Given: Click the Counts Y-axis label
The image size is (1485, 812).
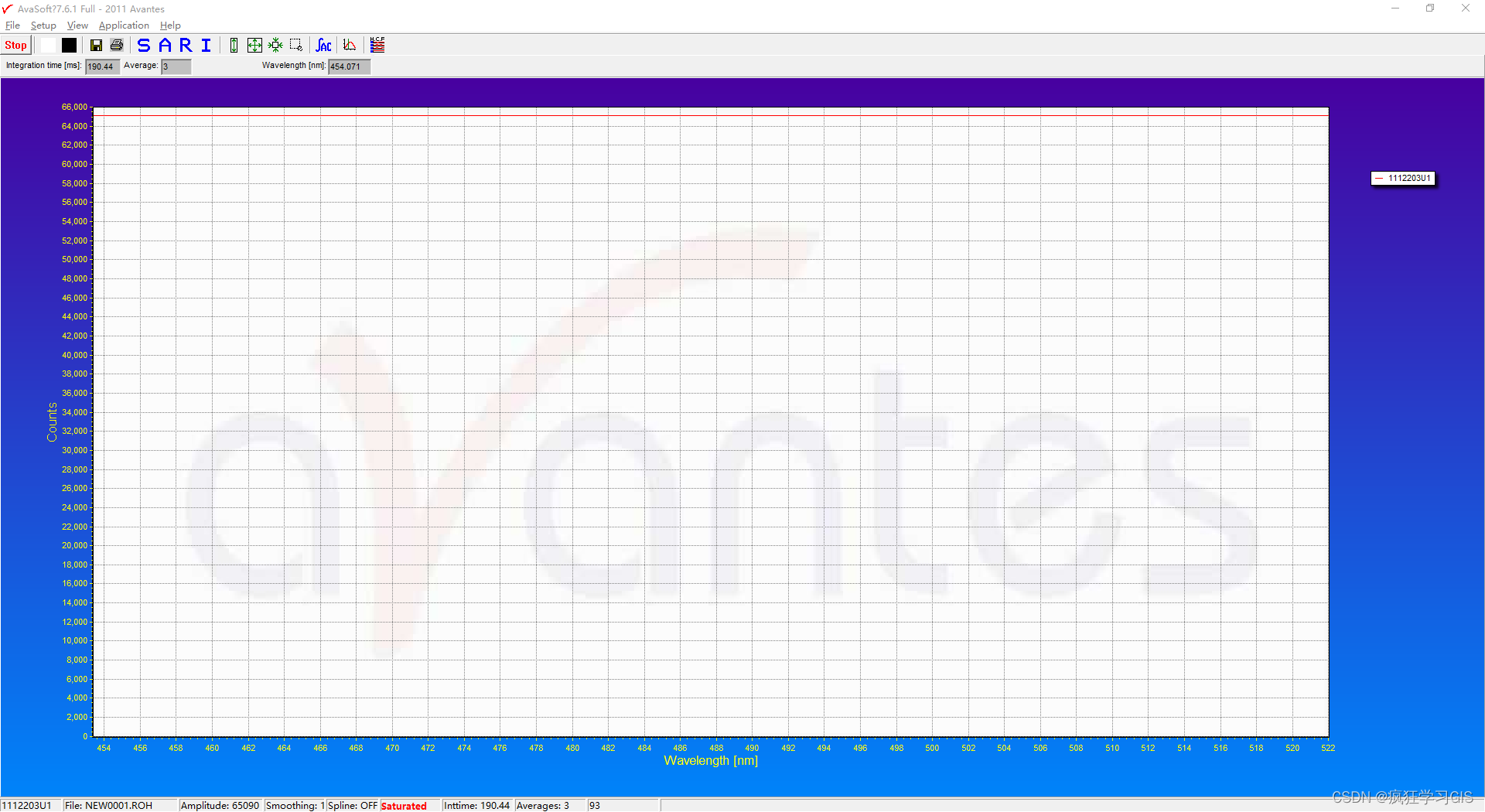Looking at the screenshot, I should click(53, 422).
